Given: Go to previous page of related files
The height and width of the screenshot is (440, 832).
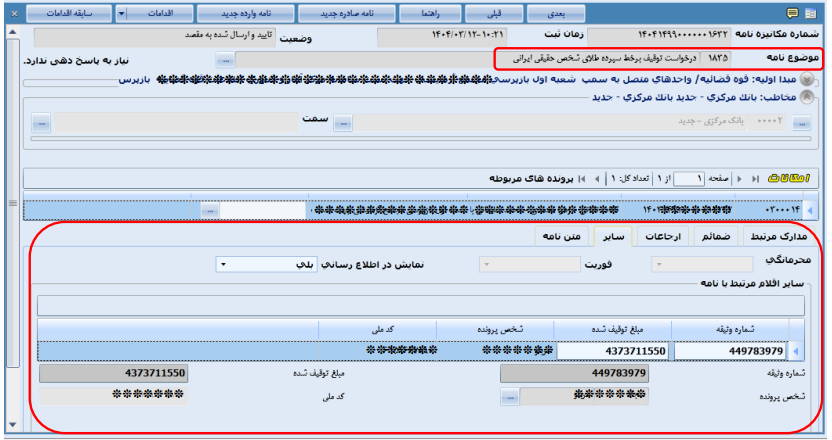Looking at the screenshot, I should (597, 179).
